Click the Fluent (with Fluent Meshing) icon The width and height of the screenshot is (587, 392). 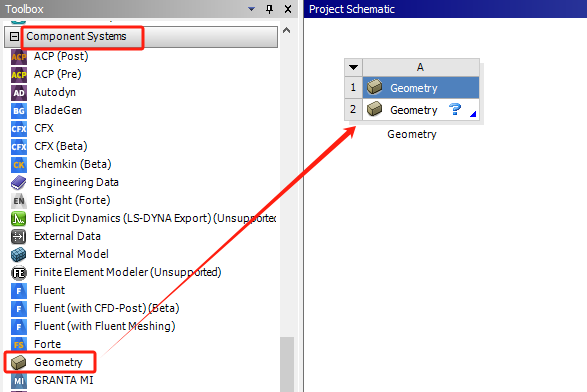pos(19,326)
